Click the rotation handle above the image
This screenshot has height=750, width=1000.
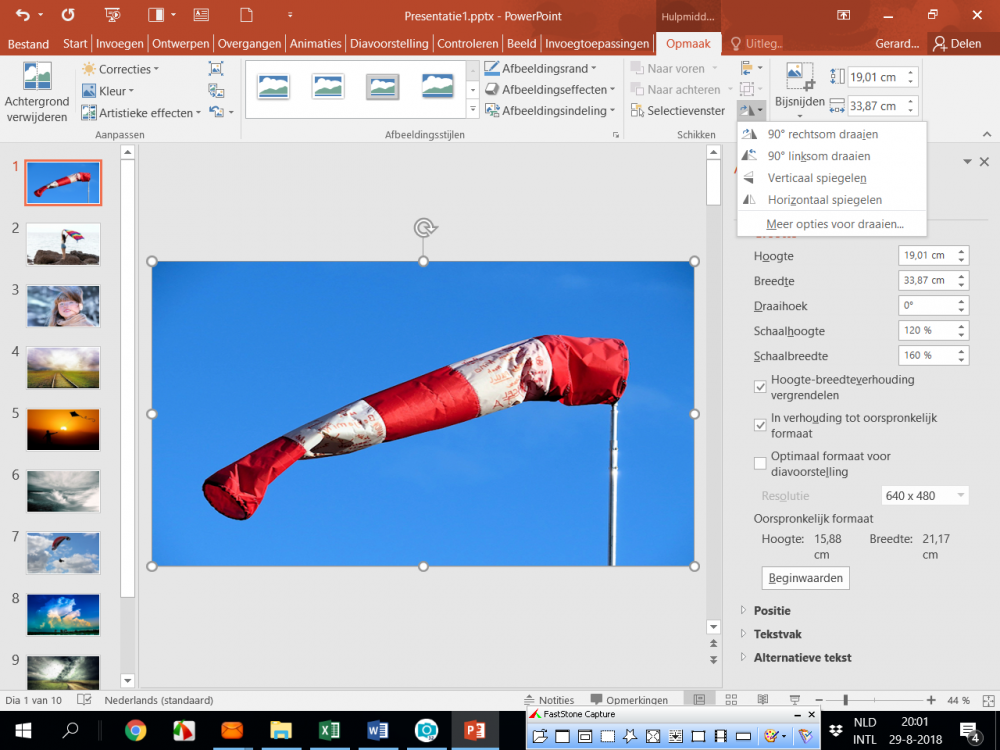[x=423, y=228]
